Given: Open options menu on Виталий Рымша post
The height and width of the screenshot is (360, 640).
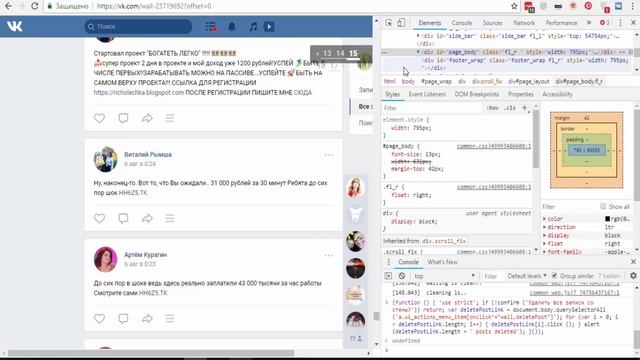Looking at the screenshot, I should pos(329,155).
